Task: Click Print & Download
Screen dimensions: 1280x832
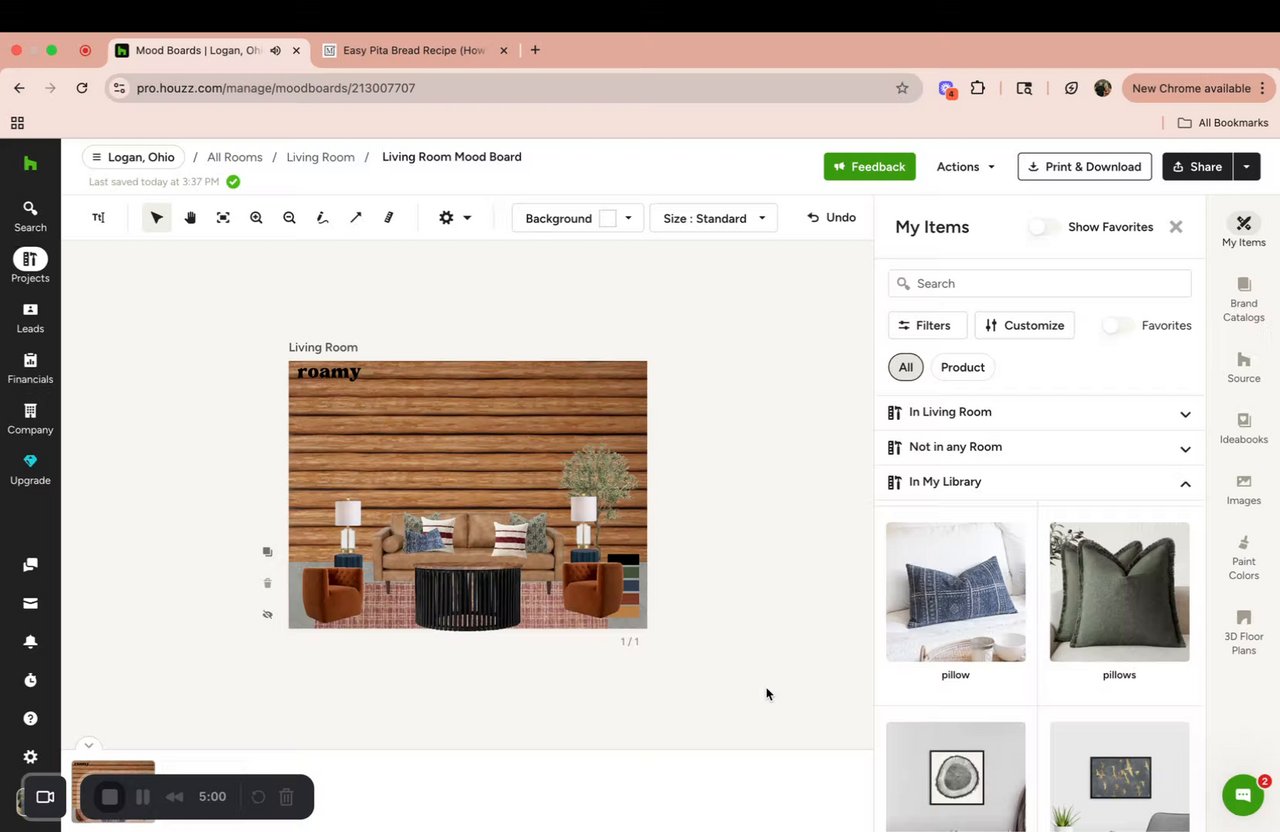Action: pyautogui.click(x=1084, y=166)
